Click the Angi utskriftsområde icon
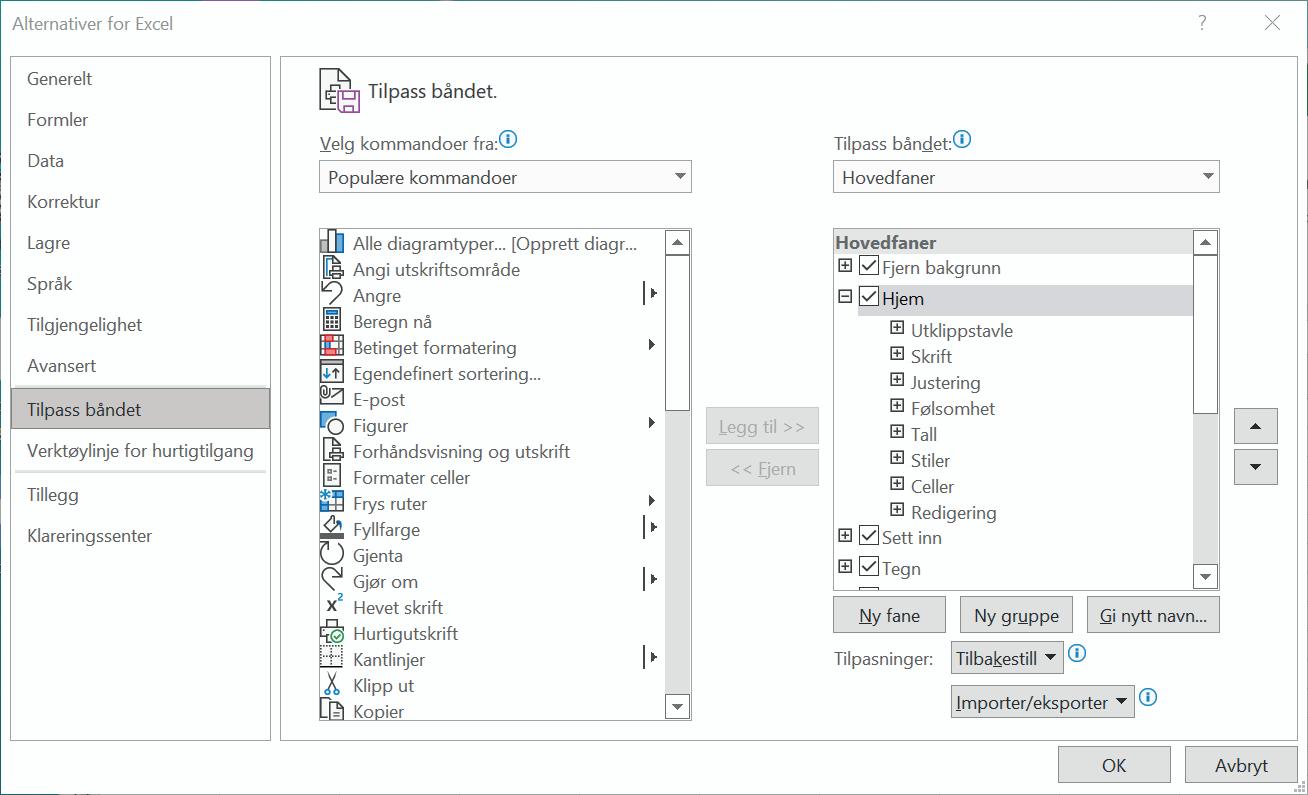 tap(332, 269)
